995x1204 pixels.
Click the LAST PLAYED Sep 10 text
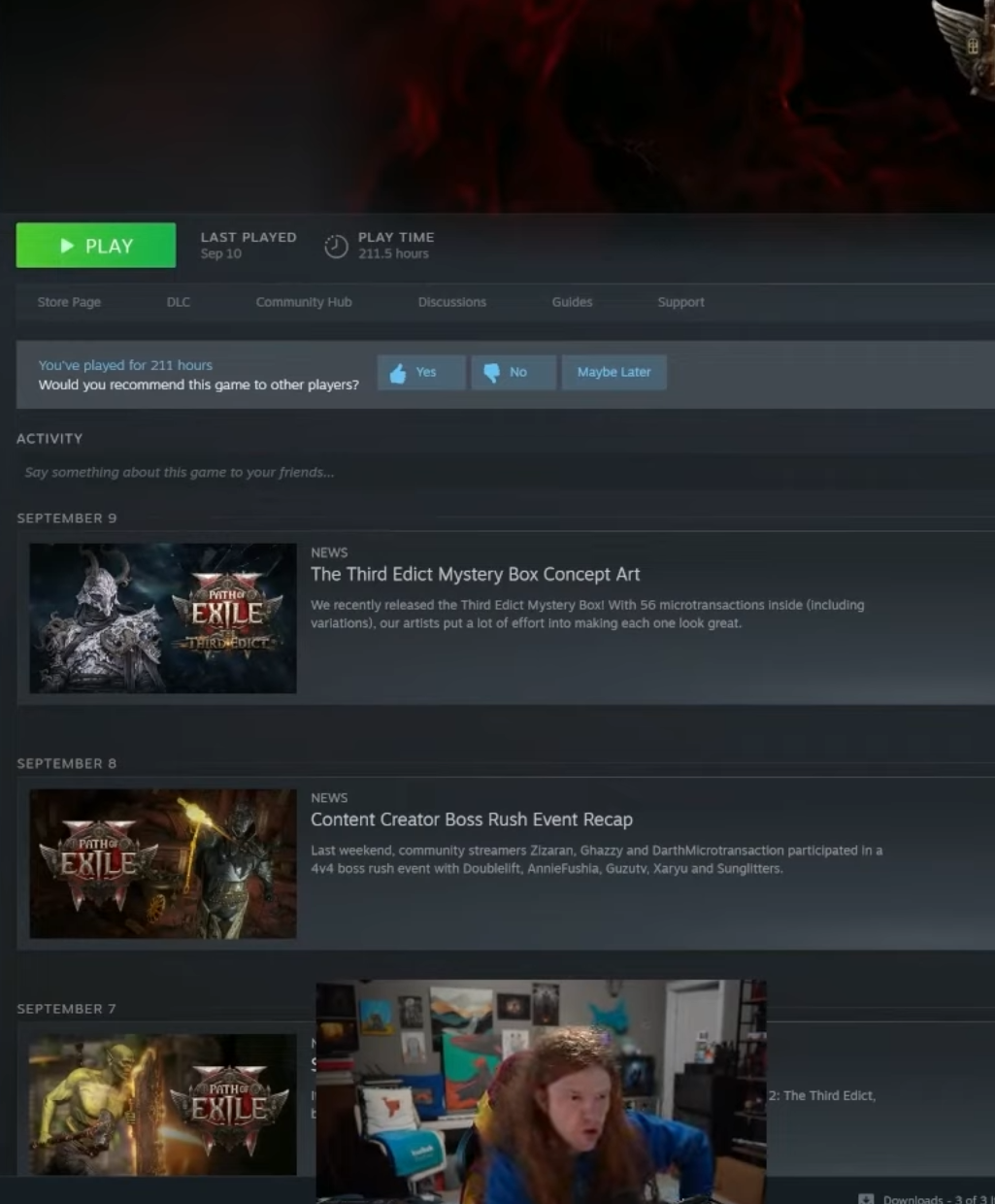pos(249,245)
